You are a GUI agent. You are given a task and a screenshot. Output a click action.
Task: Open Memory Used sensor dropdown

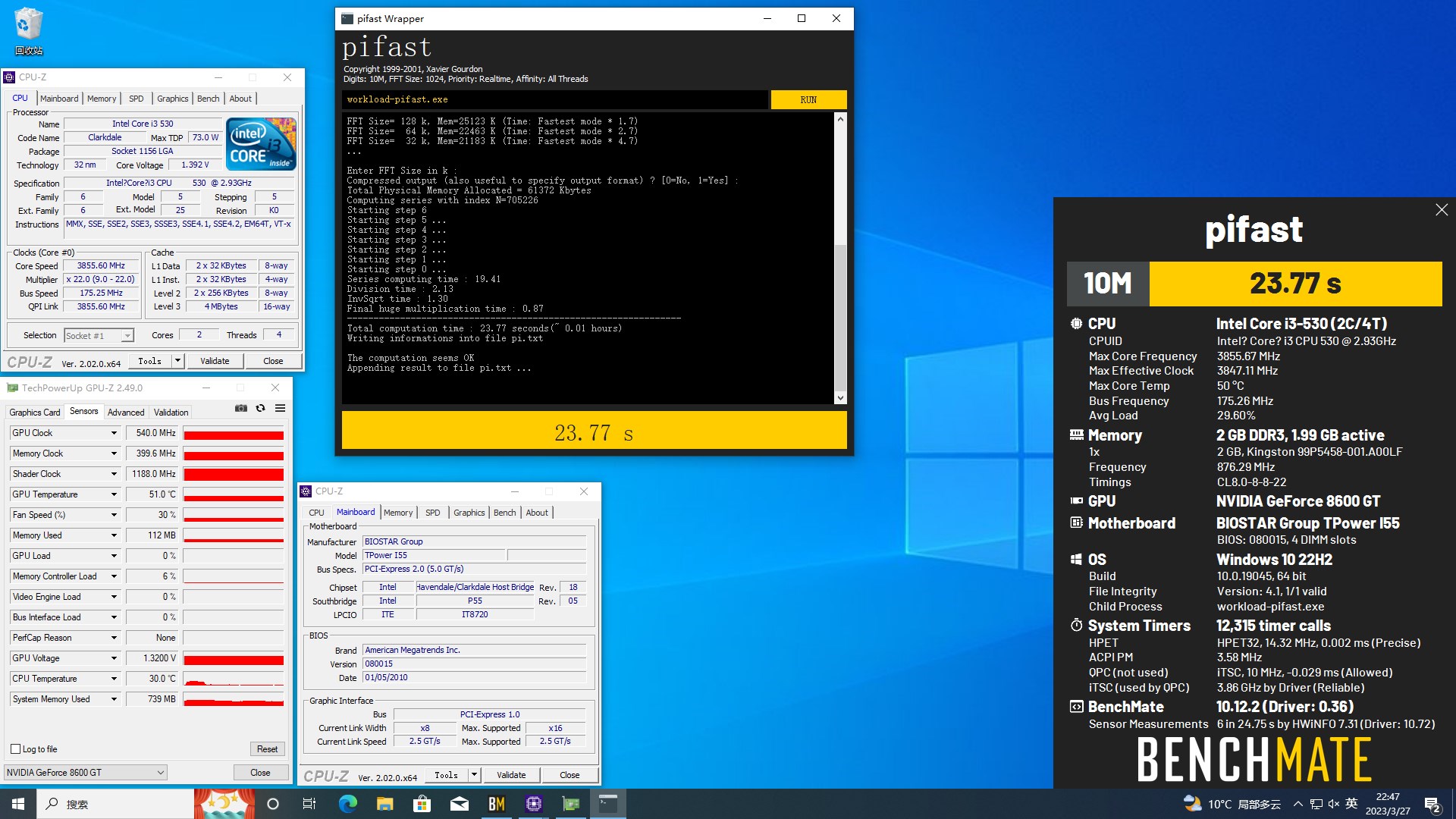[115, 535]
